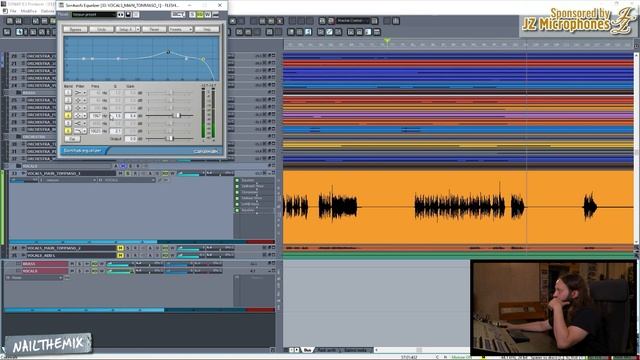The width and height of the screenshot is (640, 360).
Task: Select the BRASS bus strip
Action: pyautogui.click(x=45, y=264)
